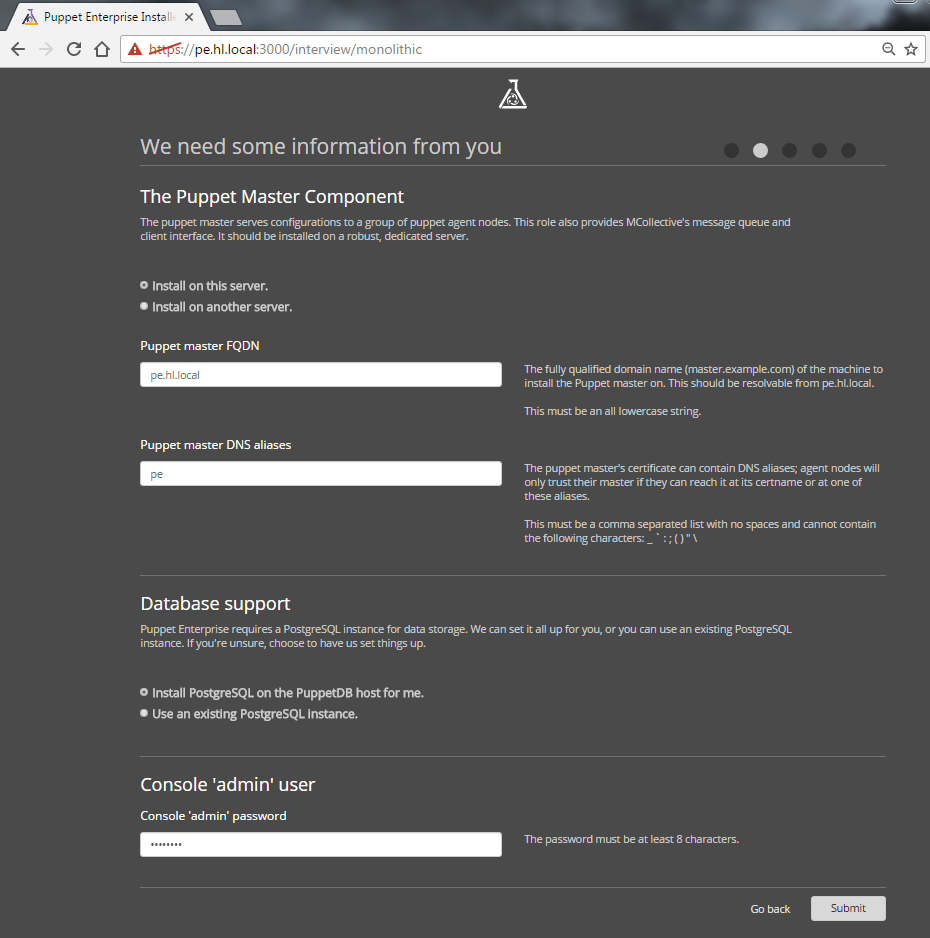Screen dimensions: 930x938
Task: Click the 'Puppet master FQDN' label
Action: 200,346
